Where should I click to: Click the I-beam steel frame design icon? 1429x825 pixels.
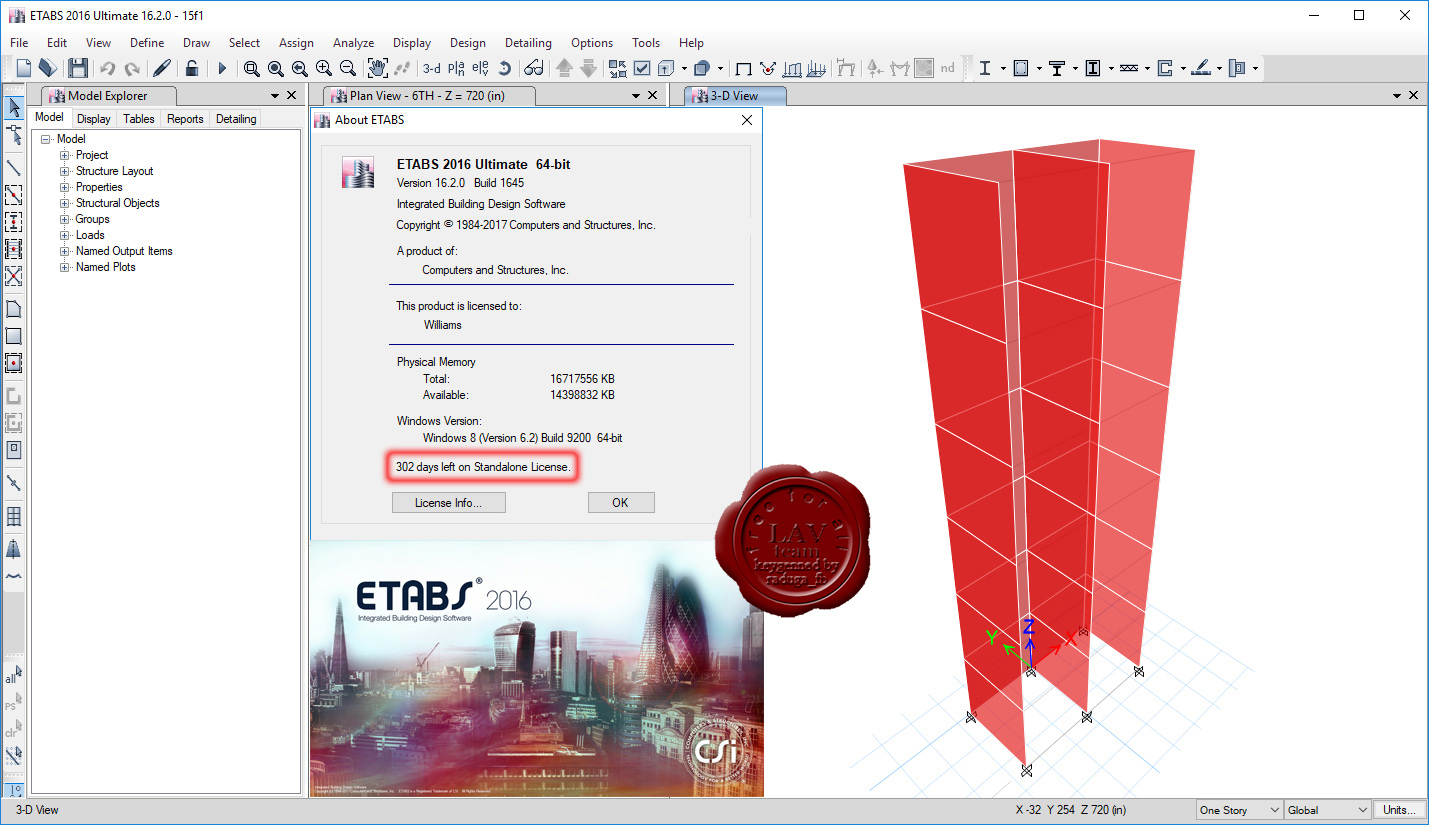pyautogui.click(x=985, y=68)
